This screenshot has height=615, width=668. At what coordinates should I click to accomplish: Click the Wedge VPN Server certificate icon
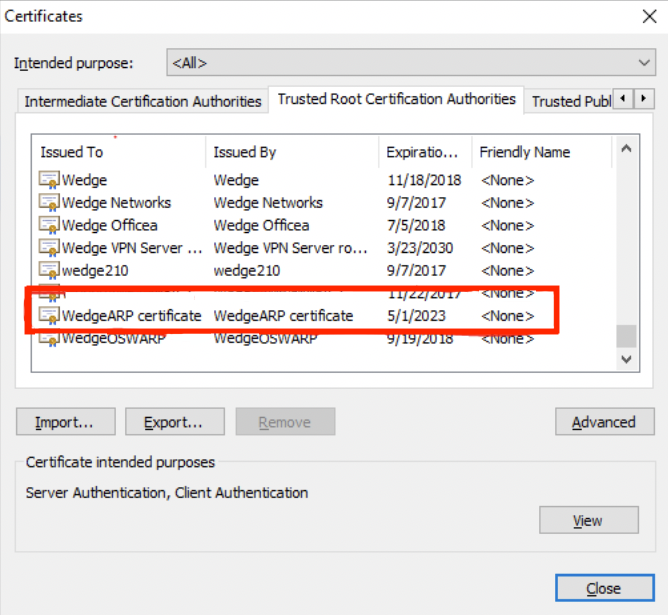49,248
